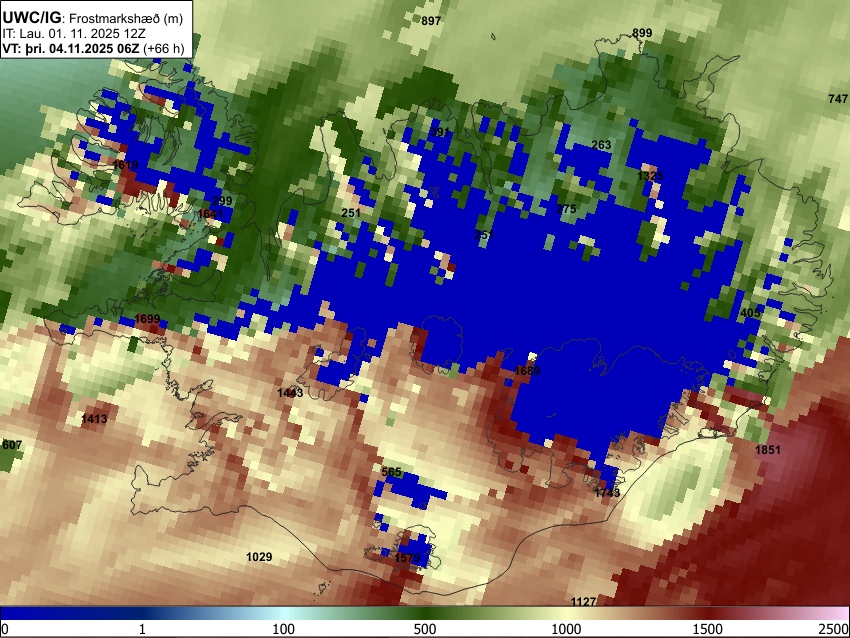Click the '100' tick on the color scale
Viewport: 850px width, 638px height.
(x=283, y=629)
